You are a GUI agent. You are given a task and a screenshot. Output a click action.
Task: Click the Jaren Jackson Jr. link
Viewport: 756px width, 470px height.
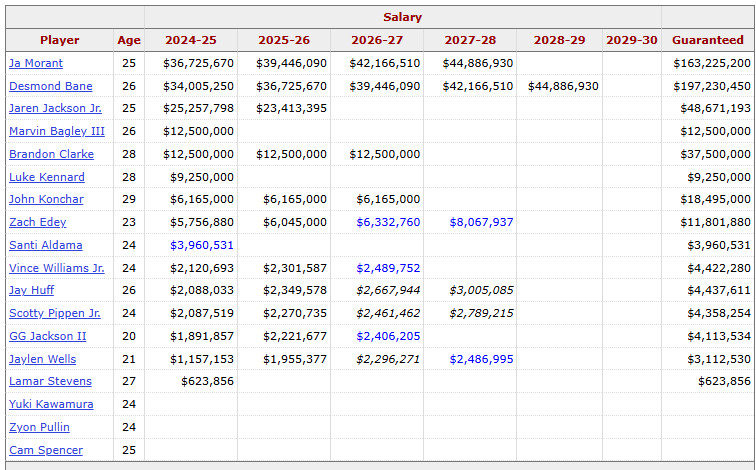pos(55,108)
